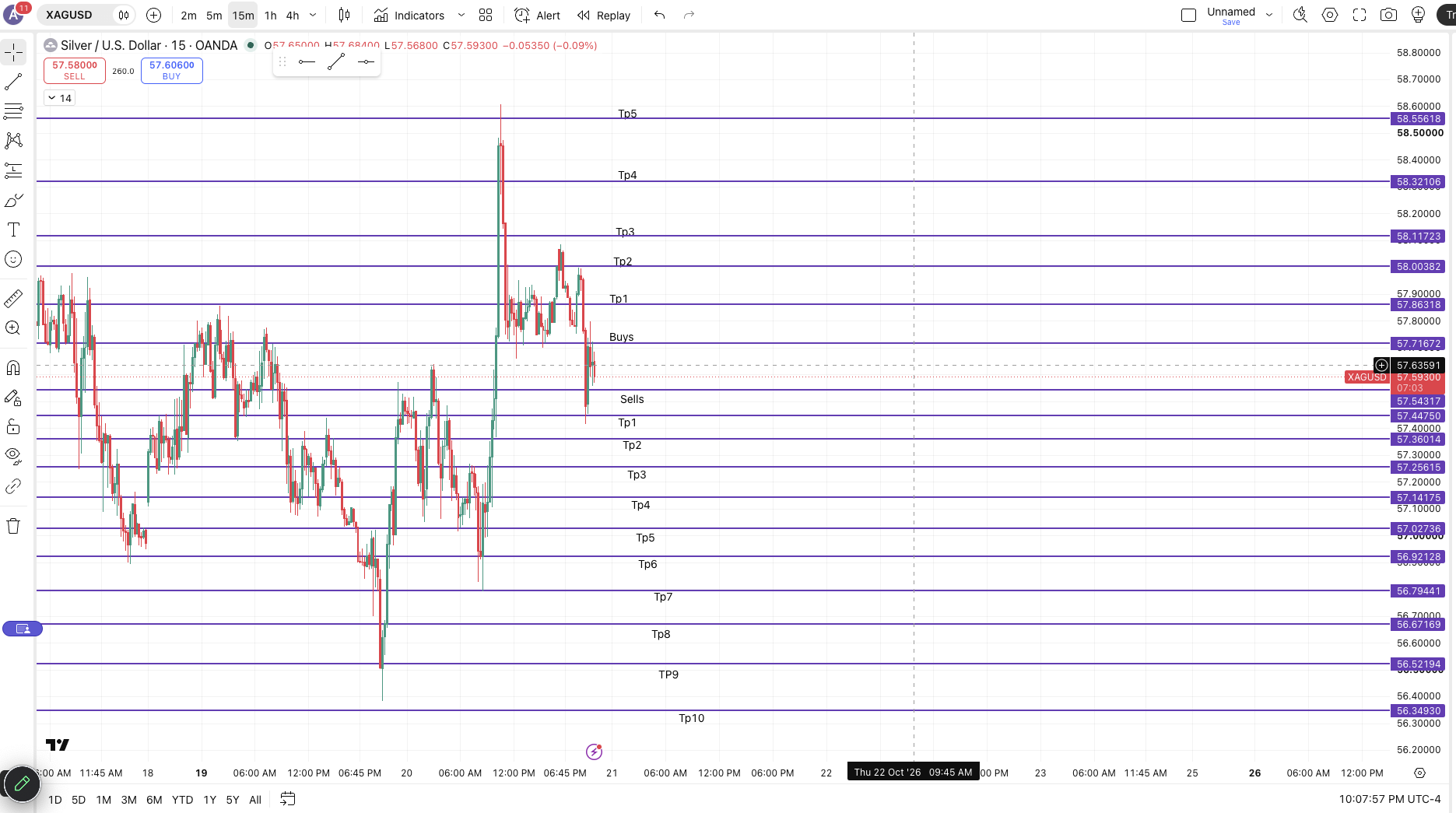Switch to the 1h timeframe
The width and height of the screenshot is (1456, 813).
tap(270, 16)
